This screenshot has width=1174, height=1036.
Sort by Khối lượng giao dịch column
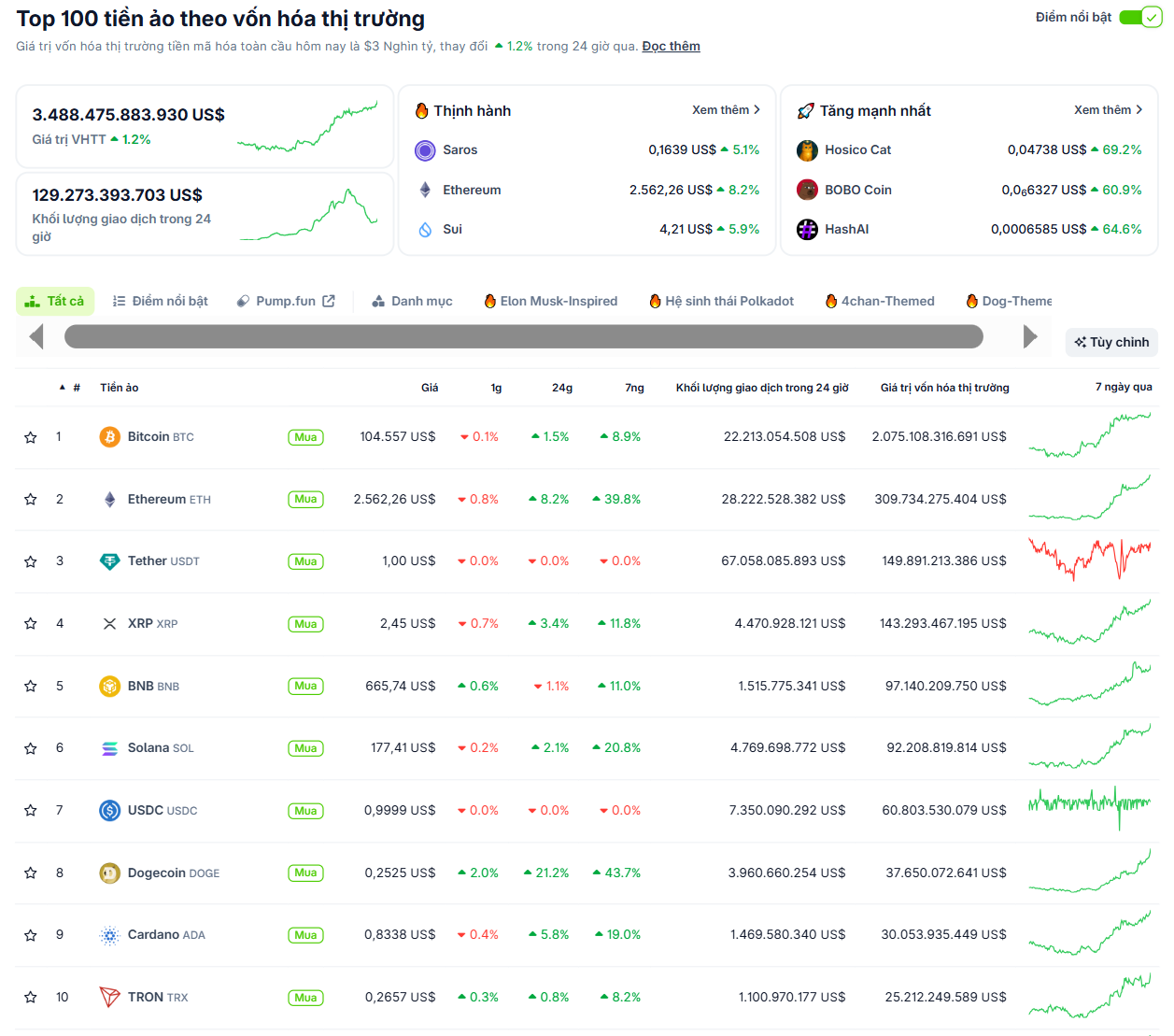[x=762, y=388]
